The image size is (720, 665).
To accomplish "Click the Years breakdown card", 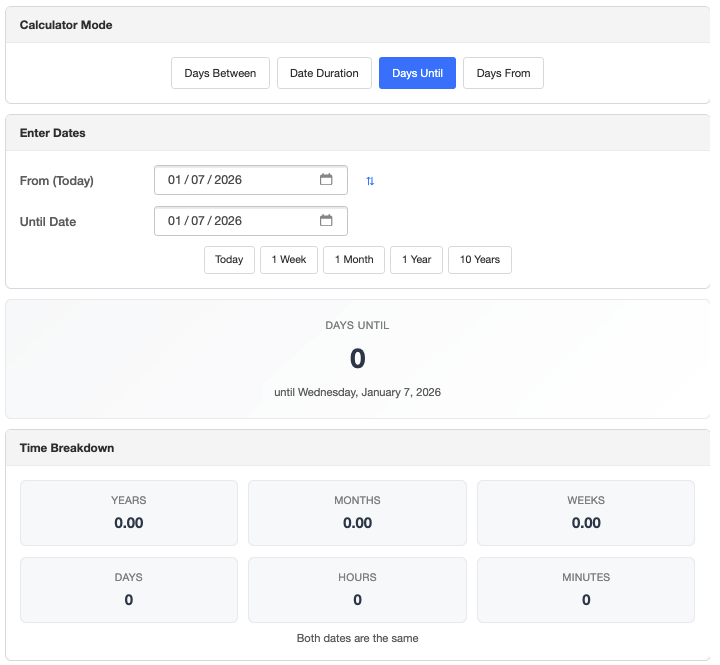I will coord(129,512).
